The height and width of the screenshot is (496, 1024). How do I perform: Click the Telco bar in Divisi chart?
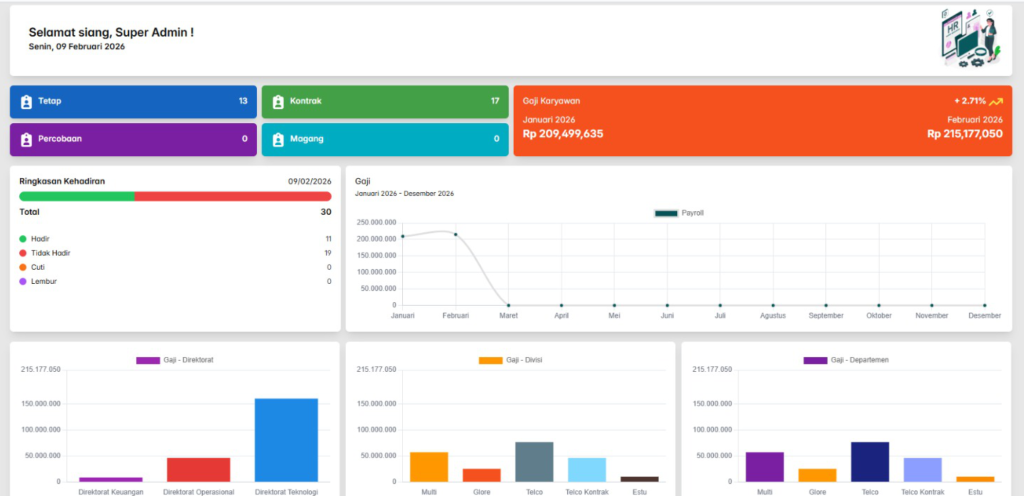[534, 461]
